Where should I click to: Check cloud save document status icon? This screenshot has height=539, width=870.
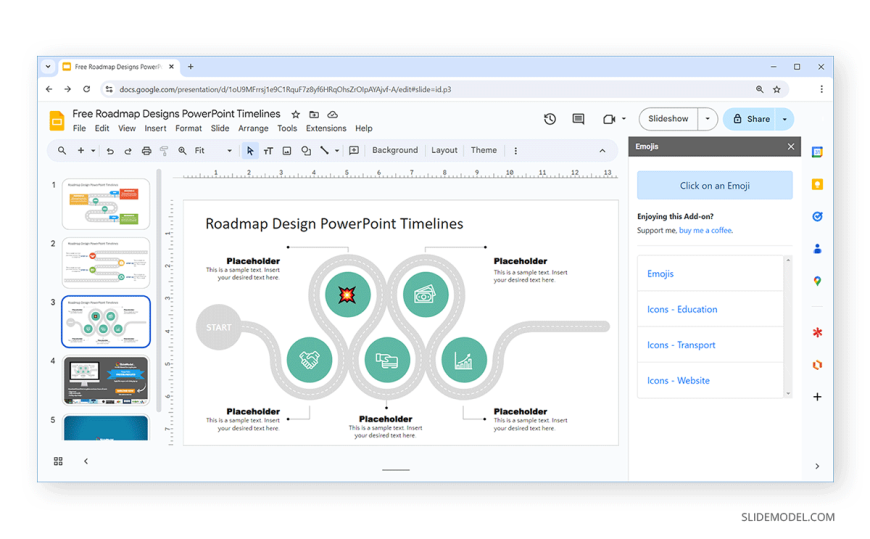(x=332, y=114)
